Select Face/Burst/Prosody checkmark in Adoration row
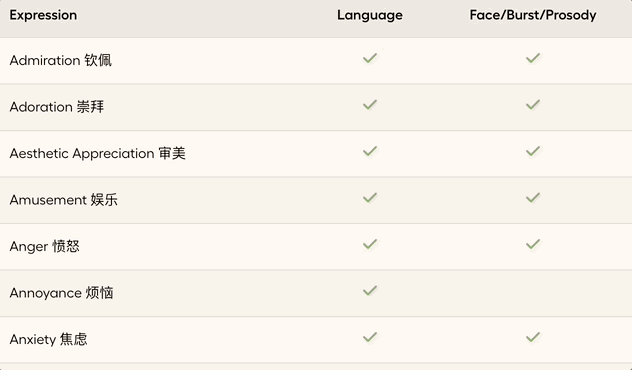632x370 pixels. [532, 105]
